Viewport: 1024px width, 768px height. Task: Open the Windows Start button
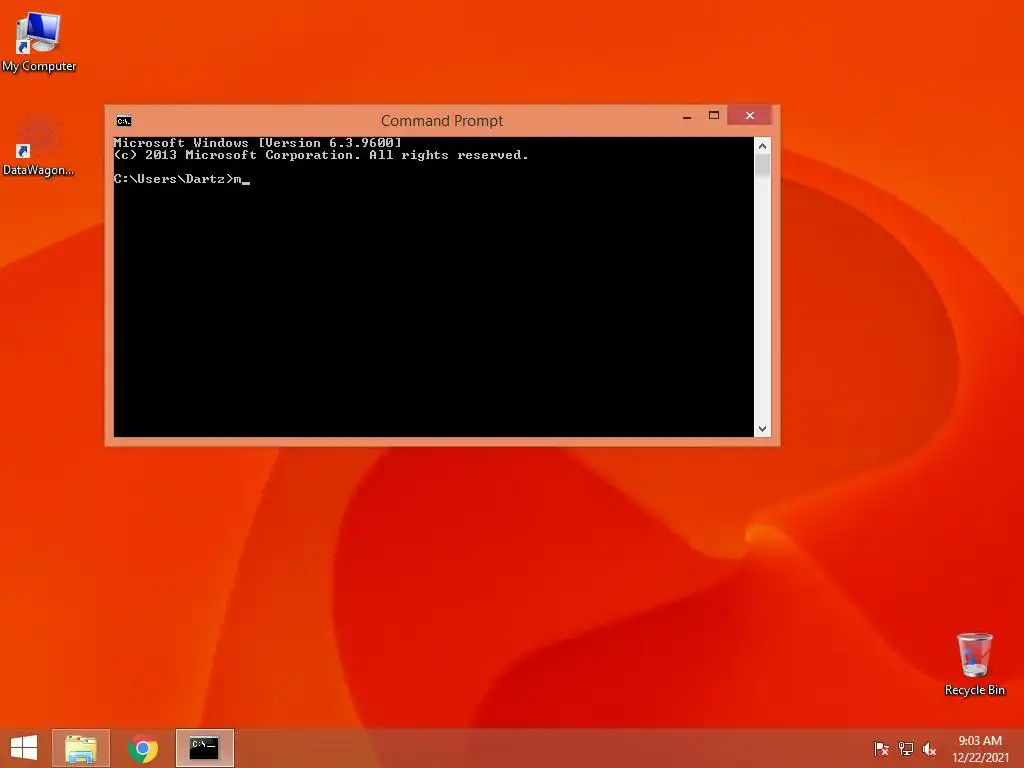coord(24,748)
